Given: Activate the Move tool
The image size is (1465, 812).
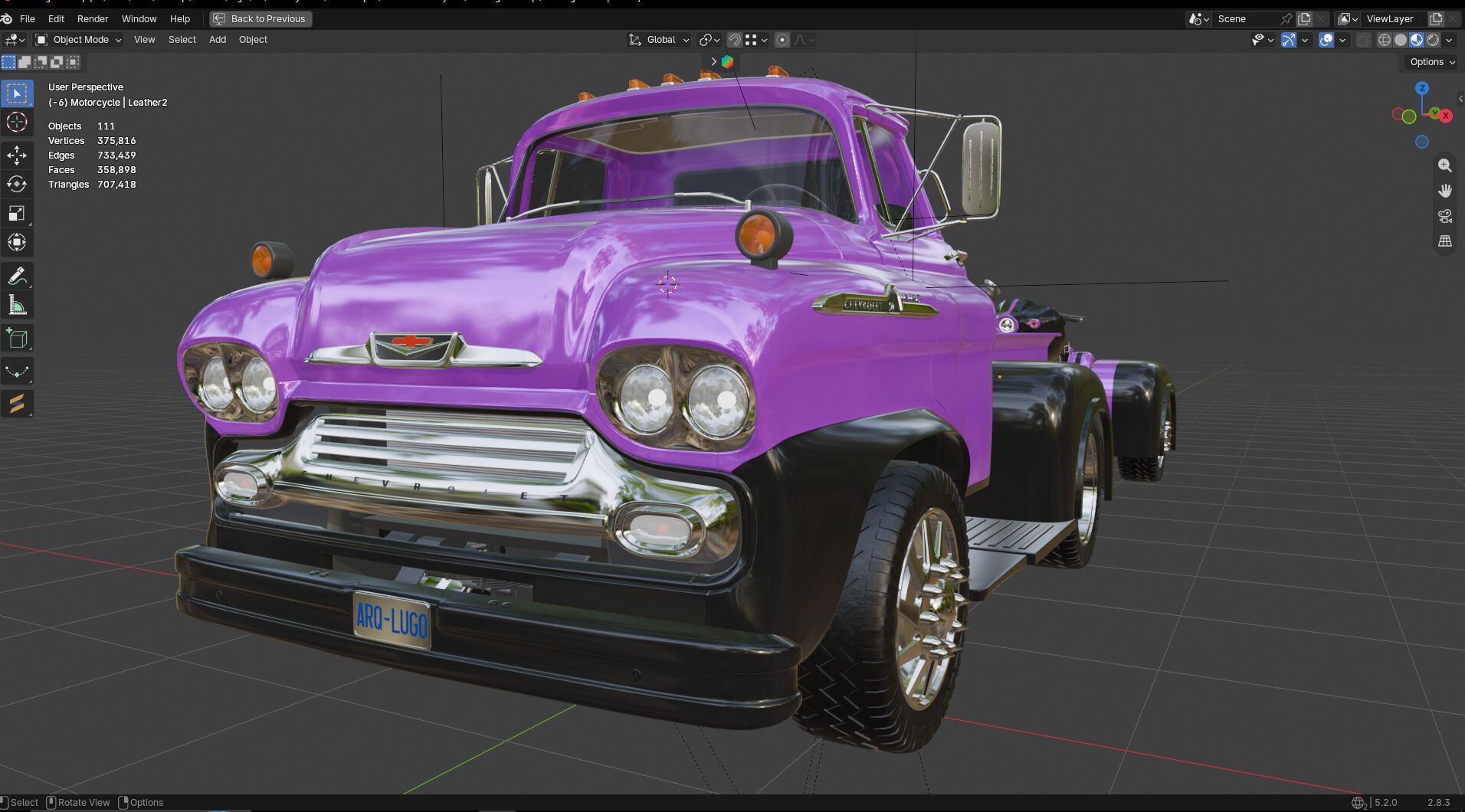Looking at the screenshot, I should [17, 156].
